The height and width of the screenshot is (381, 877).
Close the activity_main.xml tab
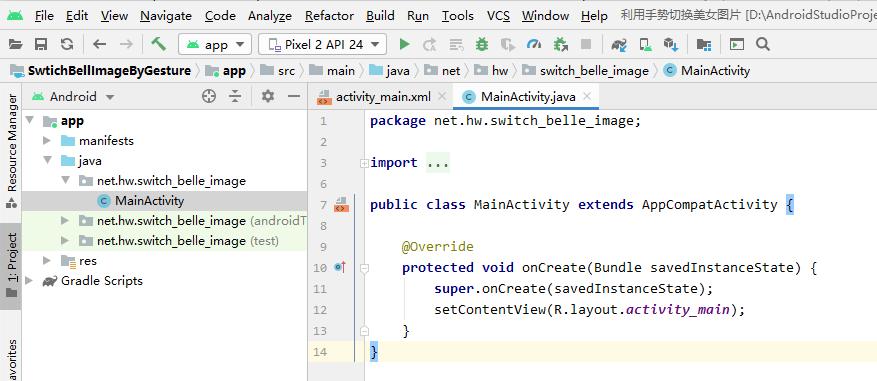441,96
